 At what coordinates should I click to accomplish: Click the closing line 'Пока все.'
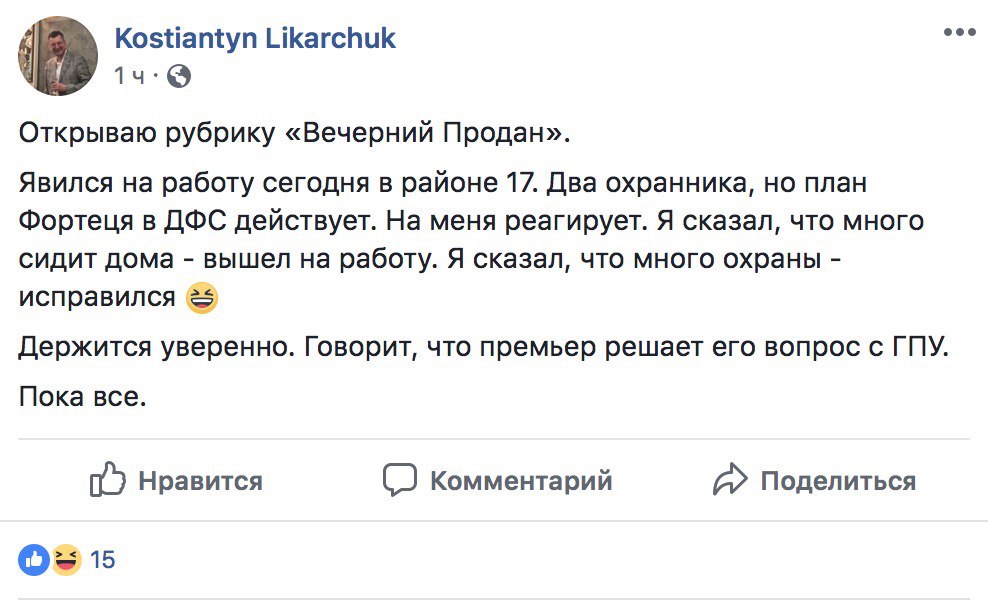83,397
